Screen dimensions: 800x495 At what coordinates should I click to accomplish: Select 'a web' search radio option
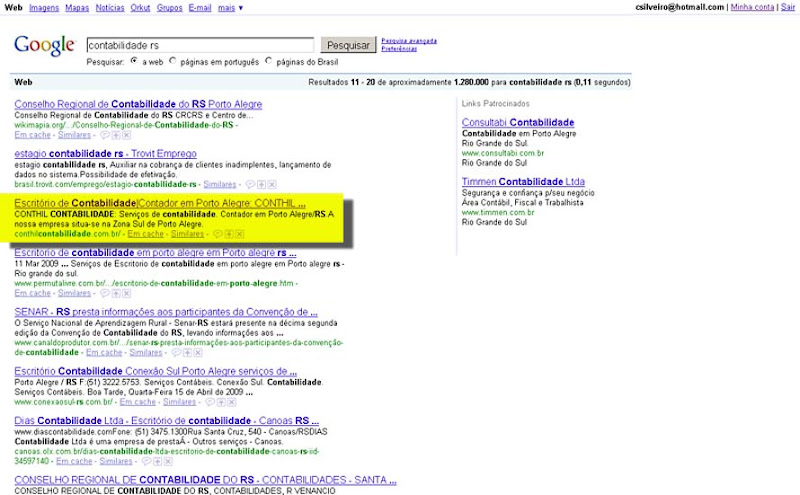click(x=134, y=60)
